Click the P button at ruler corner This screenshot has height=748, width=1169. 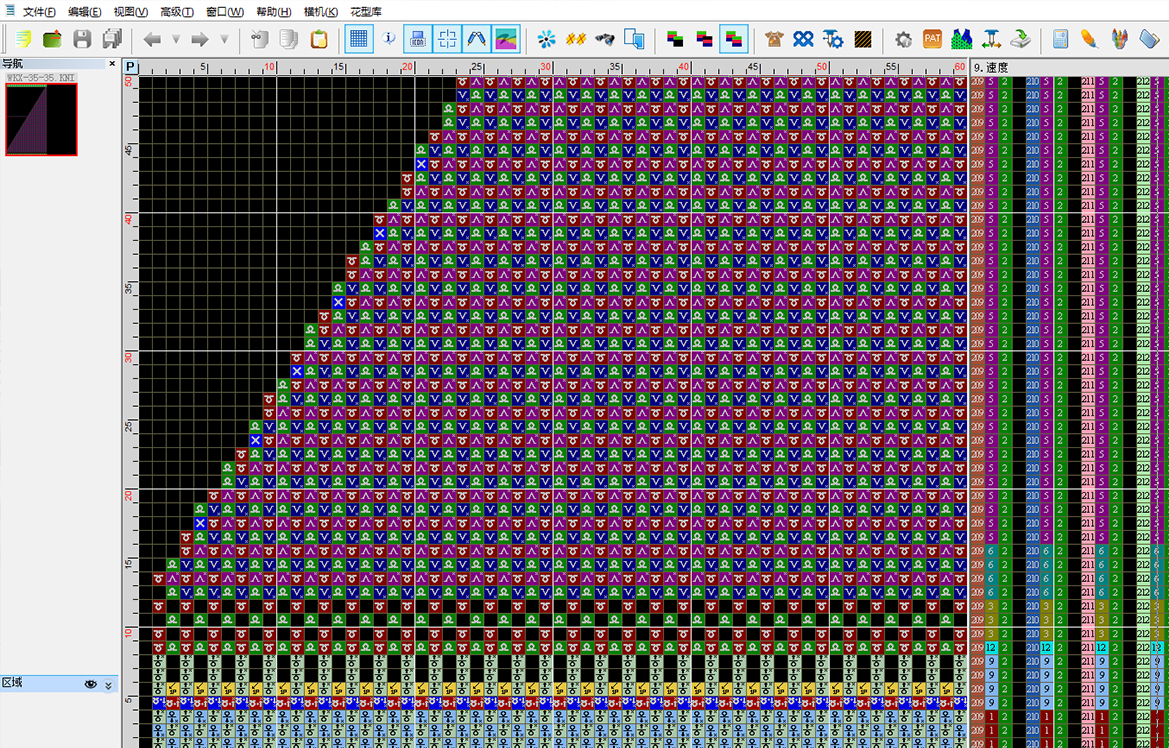[131, 67]
